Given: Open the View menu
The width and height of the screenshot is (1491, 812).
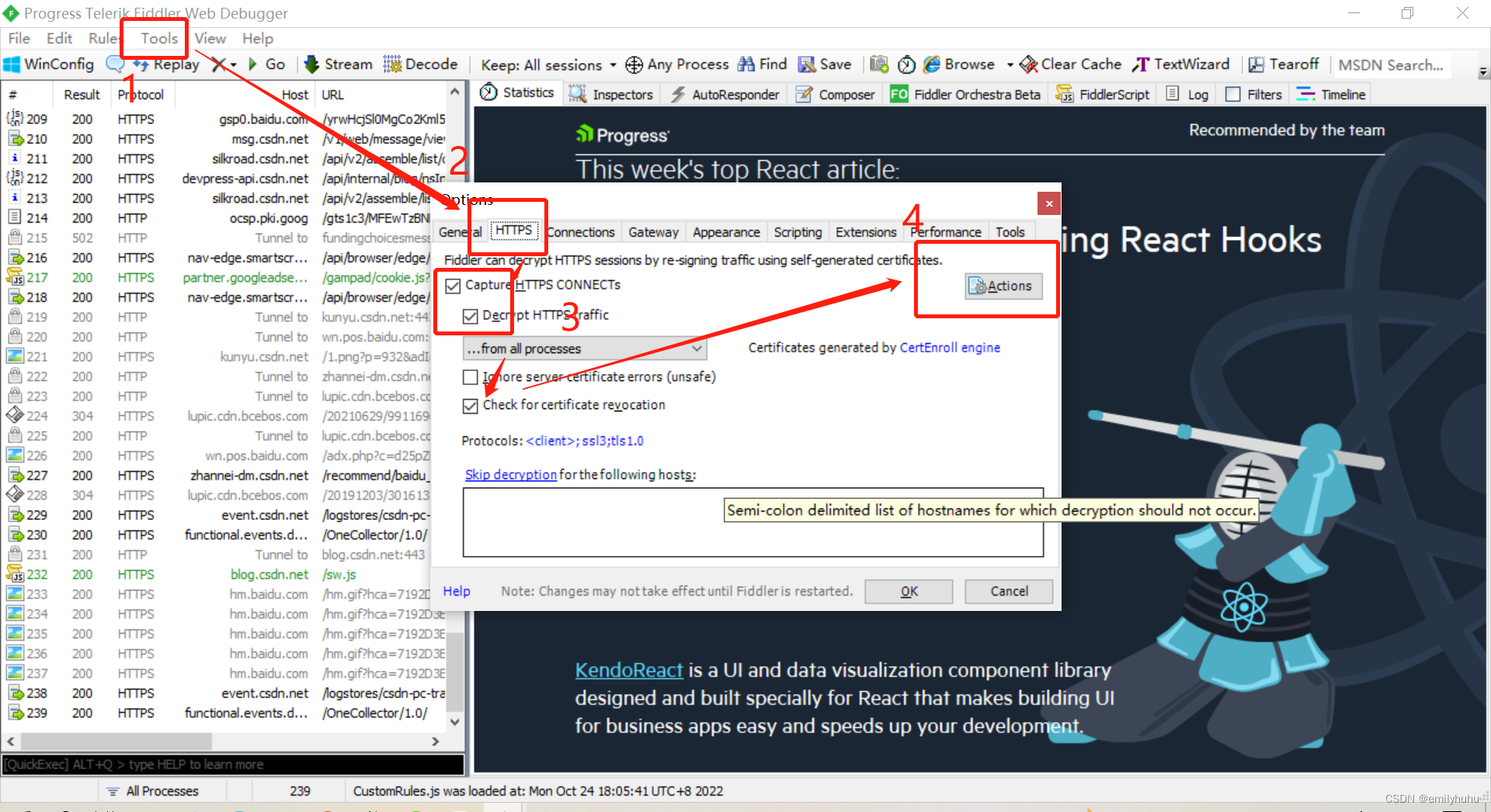Looking at the screenshot, I should click(x=210, y=38).
